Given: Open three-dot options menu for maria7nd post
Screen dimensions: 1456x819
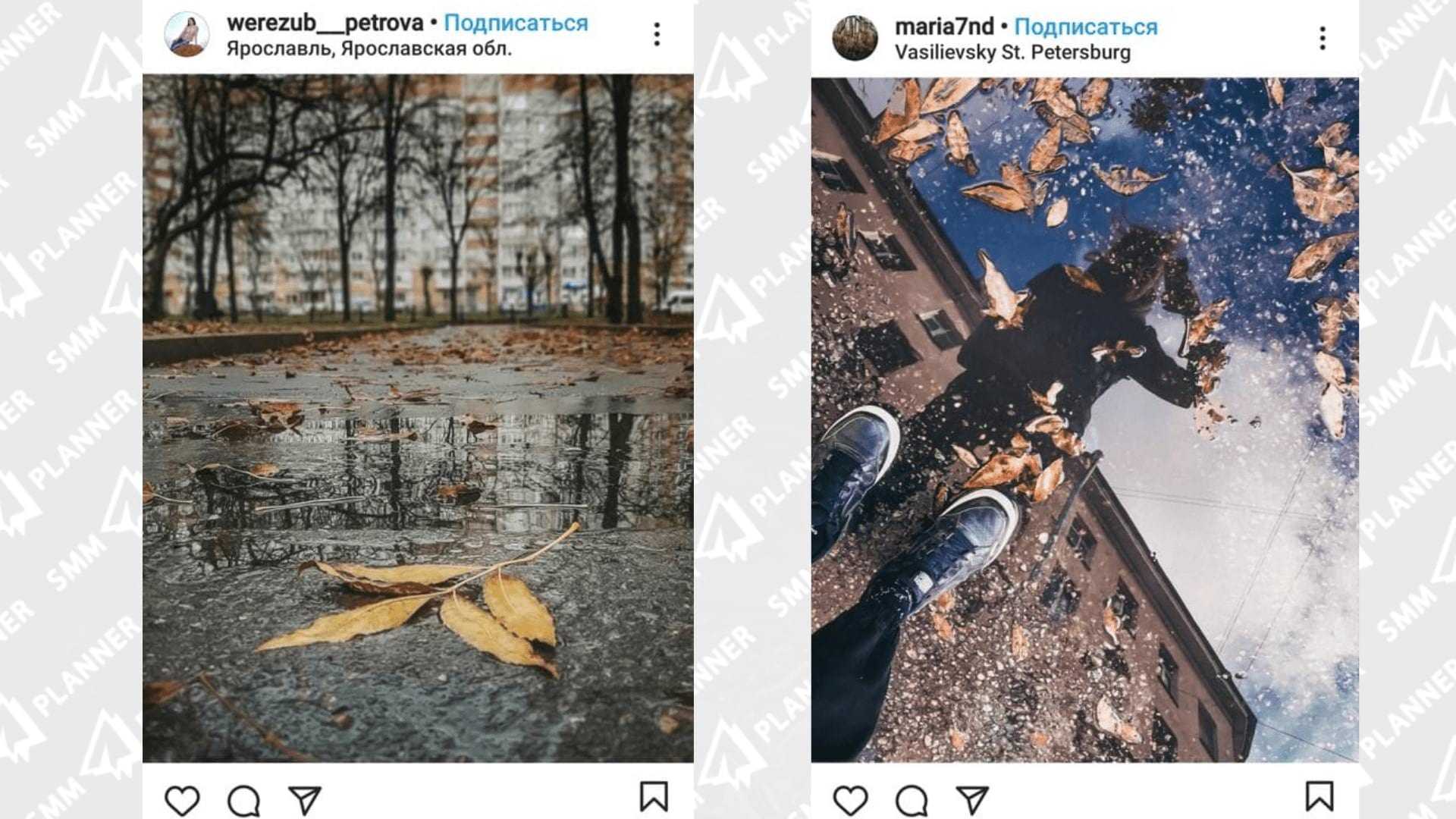Looking at the screenshot, I should (x=1323, y=38).
